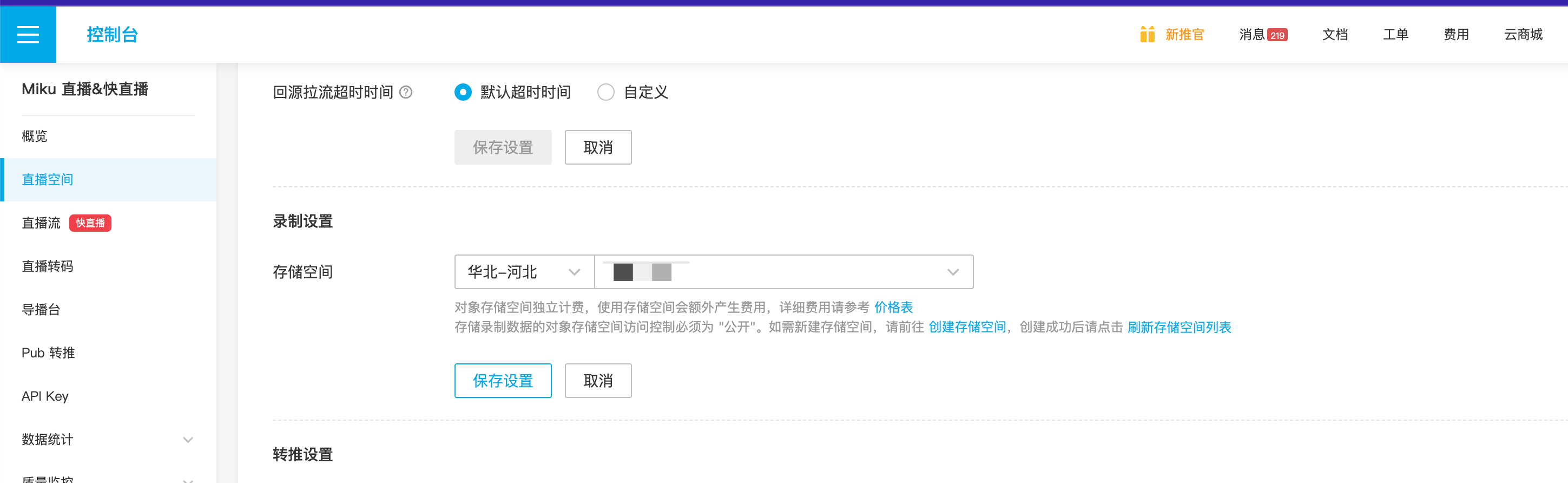
Task: Click the 录制设置 section heading
Action: pyautogui.click(x=302, y=221)
